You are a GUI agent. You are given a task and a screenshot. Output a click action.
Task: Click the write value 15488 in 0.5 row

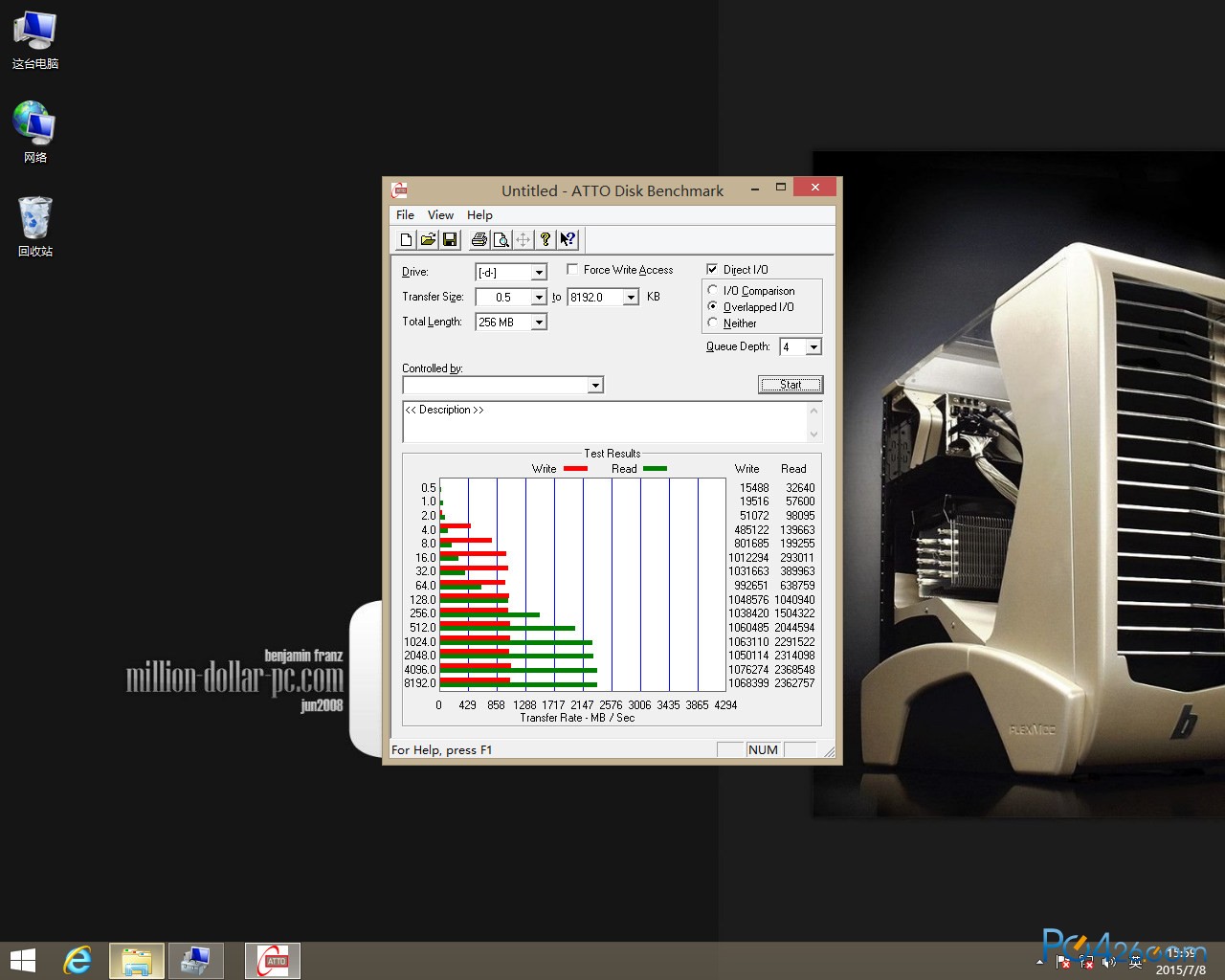pyautogui.click(x=754, y=488)
